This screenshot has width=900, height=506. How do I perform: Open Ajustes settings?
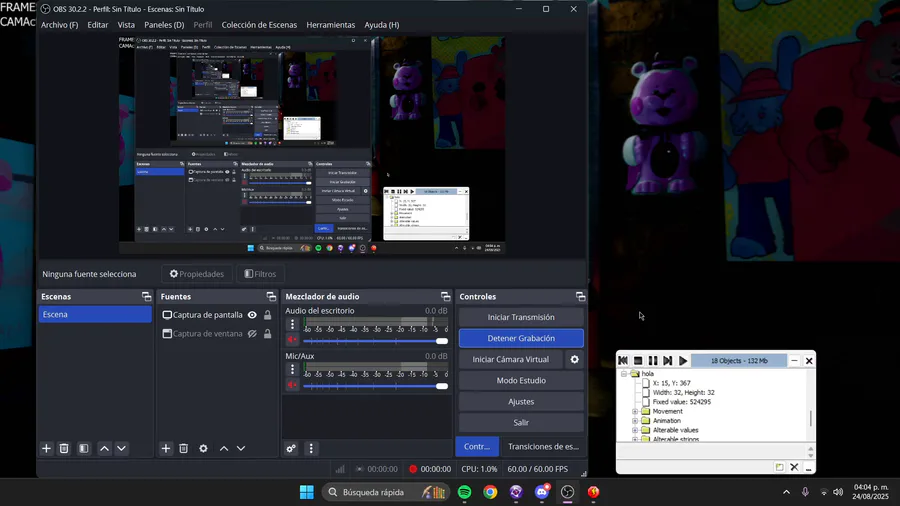(521, 402)
